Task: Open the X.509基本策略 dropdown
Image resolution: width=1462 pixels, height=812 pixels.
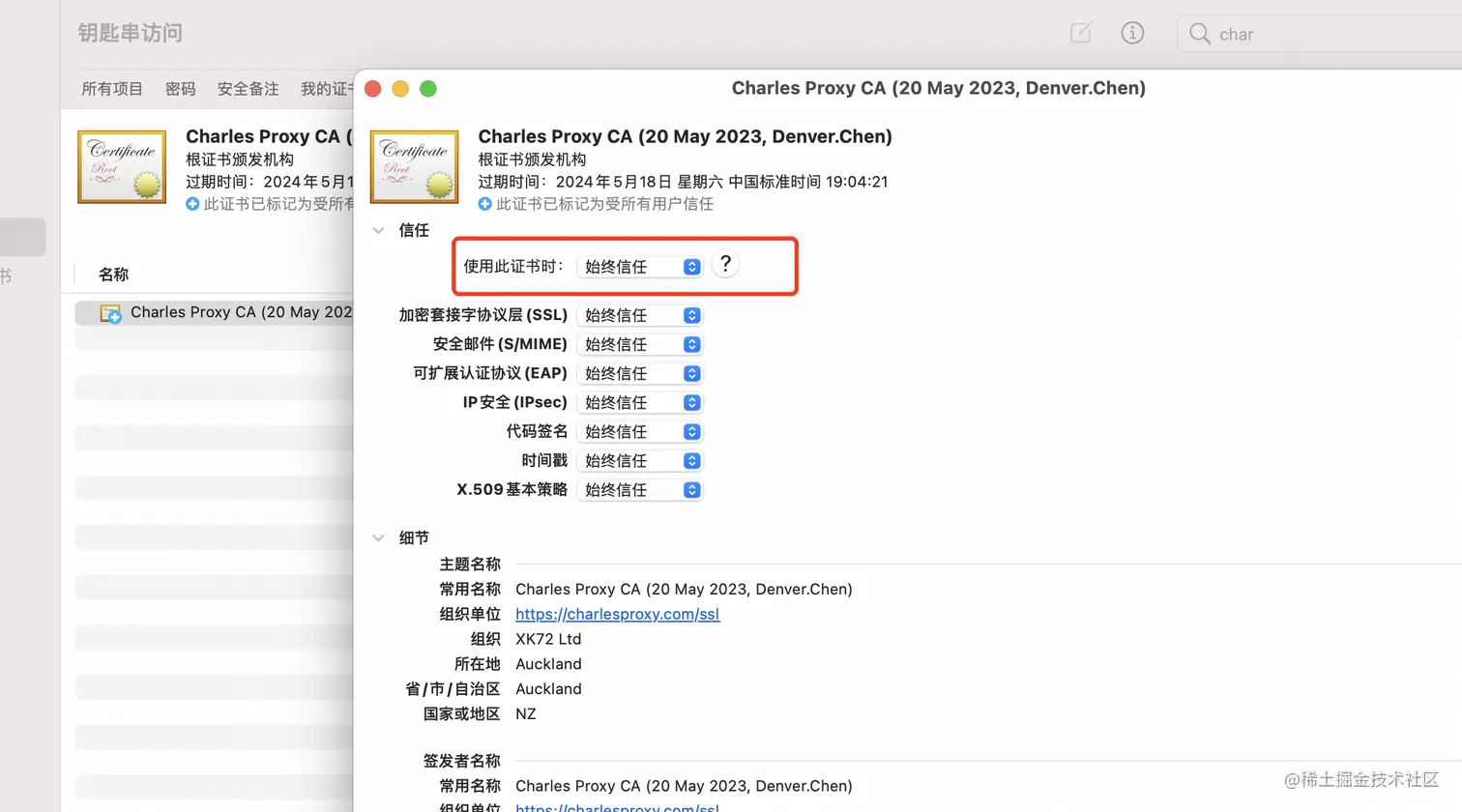Action: pyautogui.click(x=640, y=489)
